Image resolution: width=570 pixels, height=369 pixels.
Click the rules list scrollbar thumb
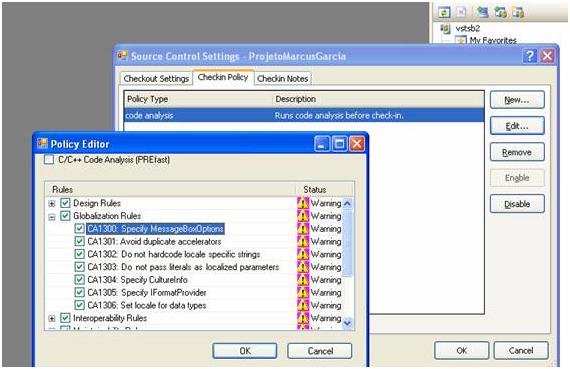click(348, 243)
